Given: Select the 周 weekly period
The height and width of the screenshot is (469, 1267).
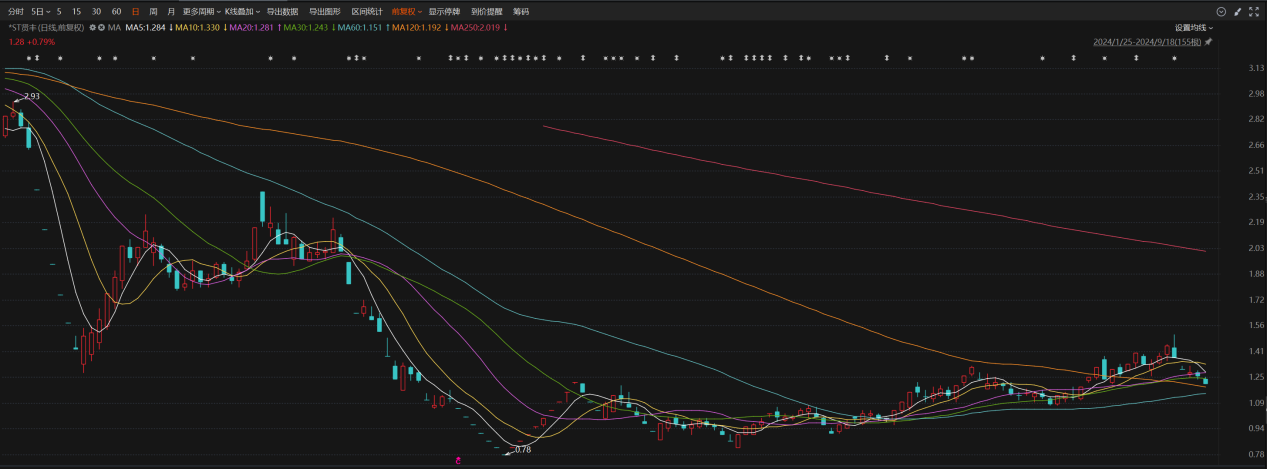Looking at the screenshot, I should pos(153,12).
